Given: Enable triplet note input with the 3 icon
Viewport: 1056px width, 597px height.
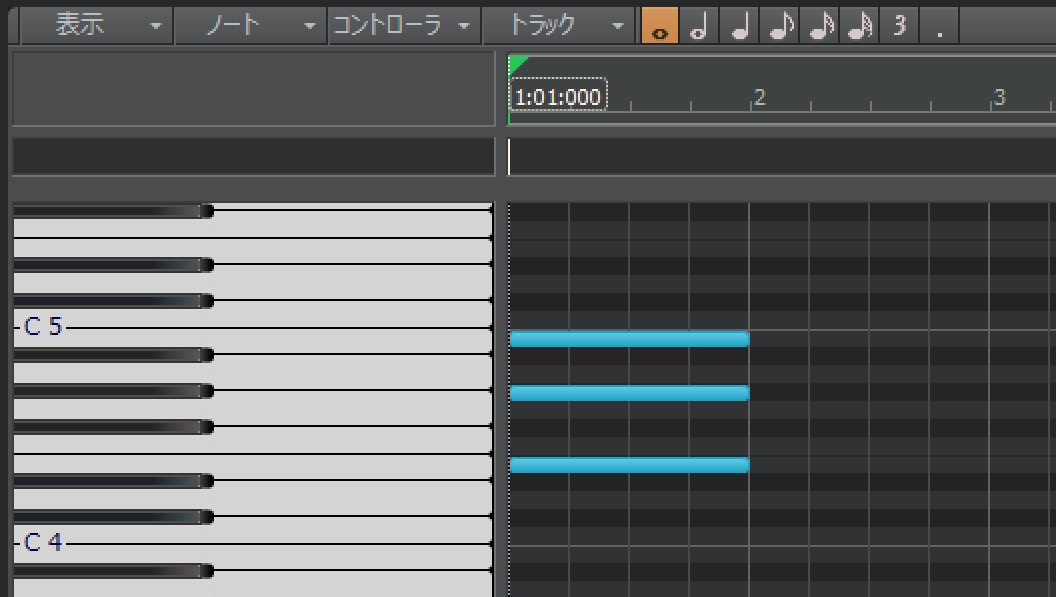Looking at the screenshot, I should (x=898, y=26).
